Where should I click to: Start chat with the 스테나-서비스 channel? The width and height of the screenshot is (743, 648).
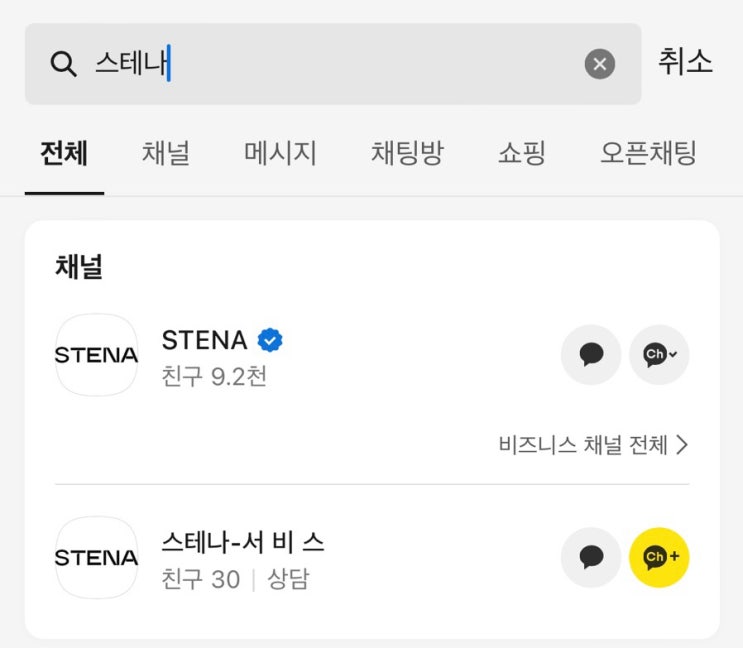click(591, 557)
